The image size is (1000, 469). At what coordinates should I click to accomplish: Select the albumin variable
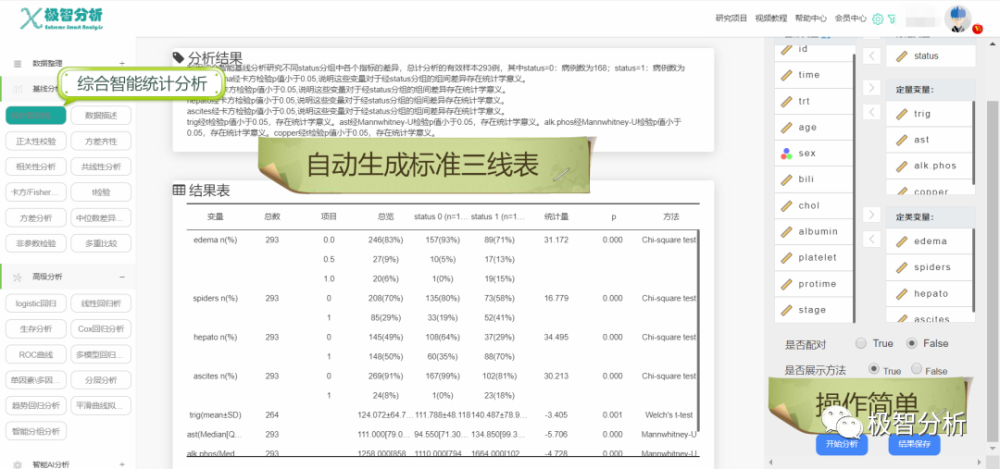814,232
